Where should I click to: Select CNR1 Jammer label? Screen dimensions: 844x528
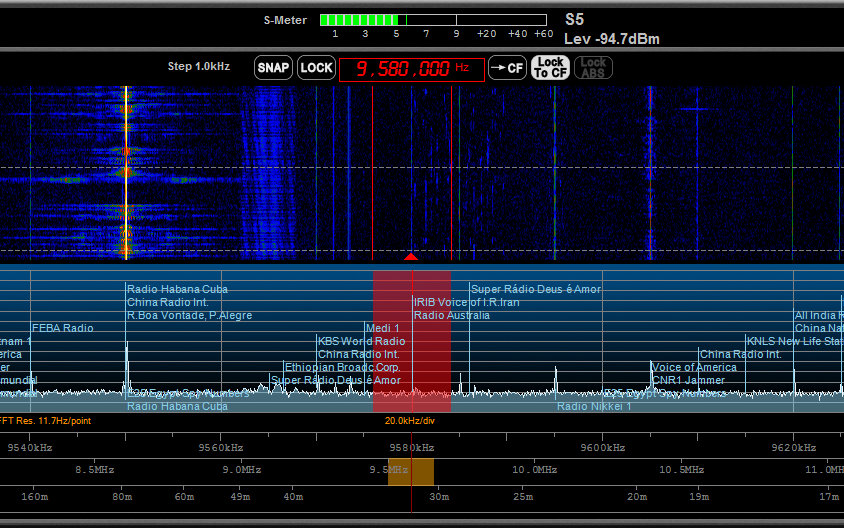[688, 380]
